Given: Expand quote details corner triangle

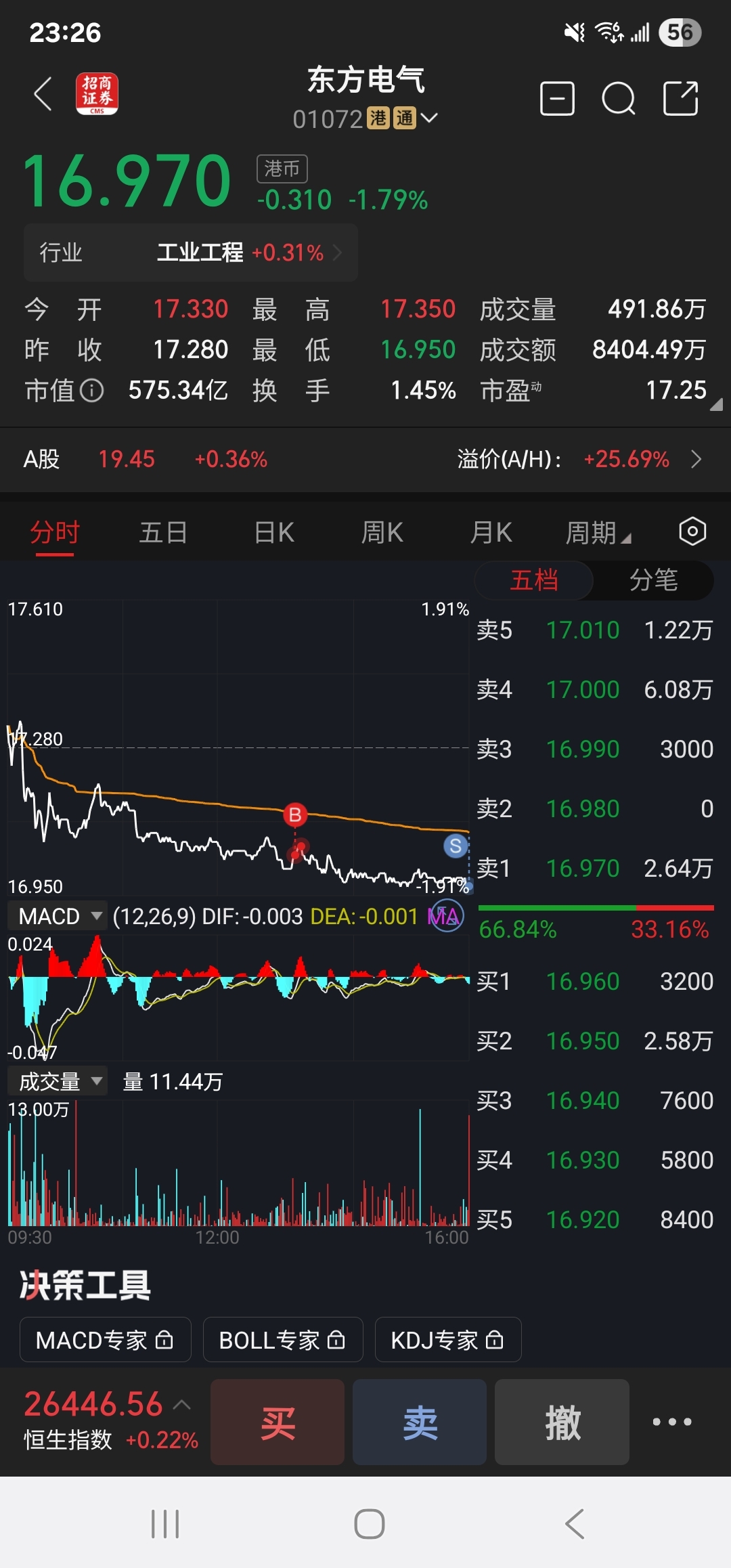Looking at the screenshot, I should click(716, 404).
